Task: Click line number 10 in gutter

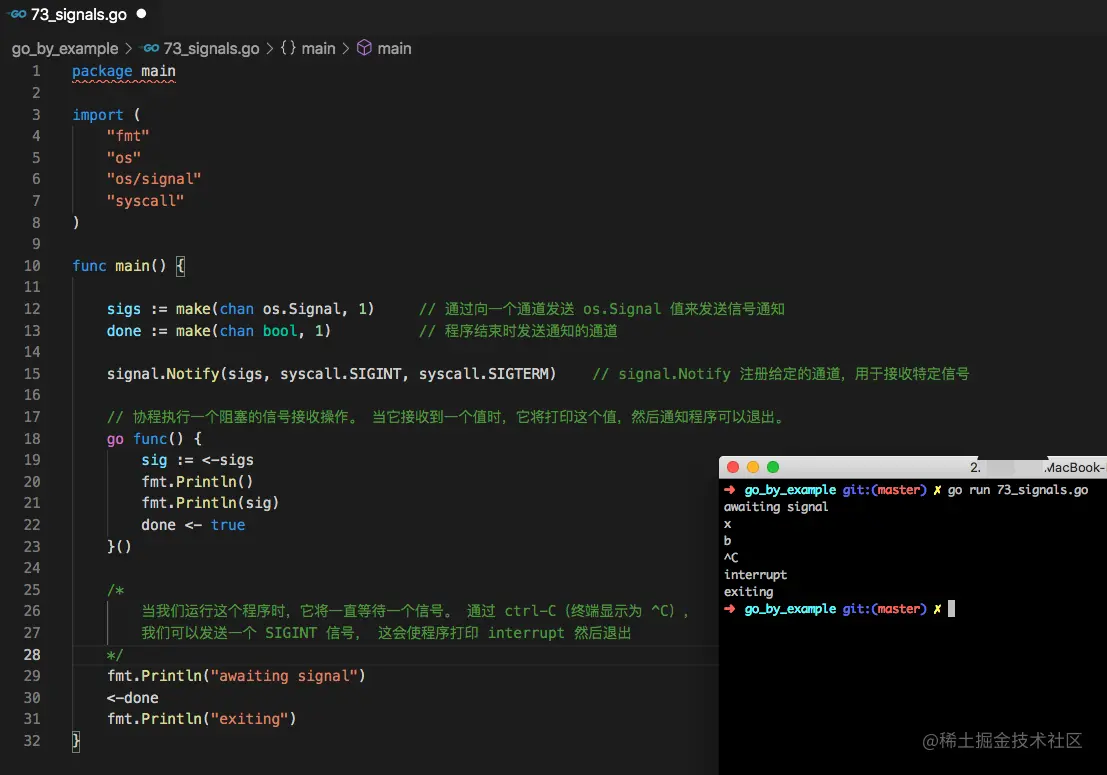Action: 32,266
